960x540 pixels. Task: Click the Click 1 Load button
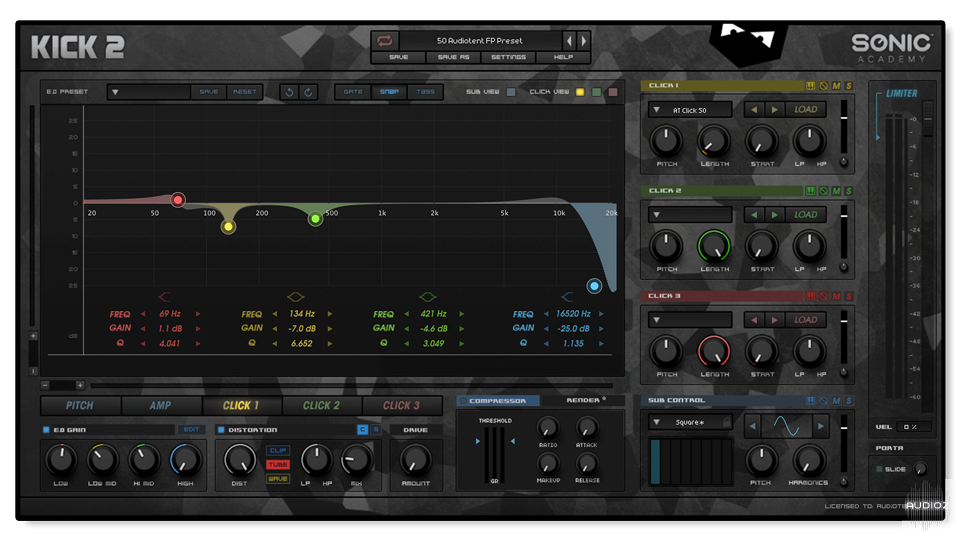click(x=806, y=110)
